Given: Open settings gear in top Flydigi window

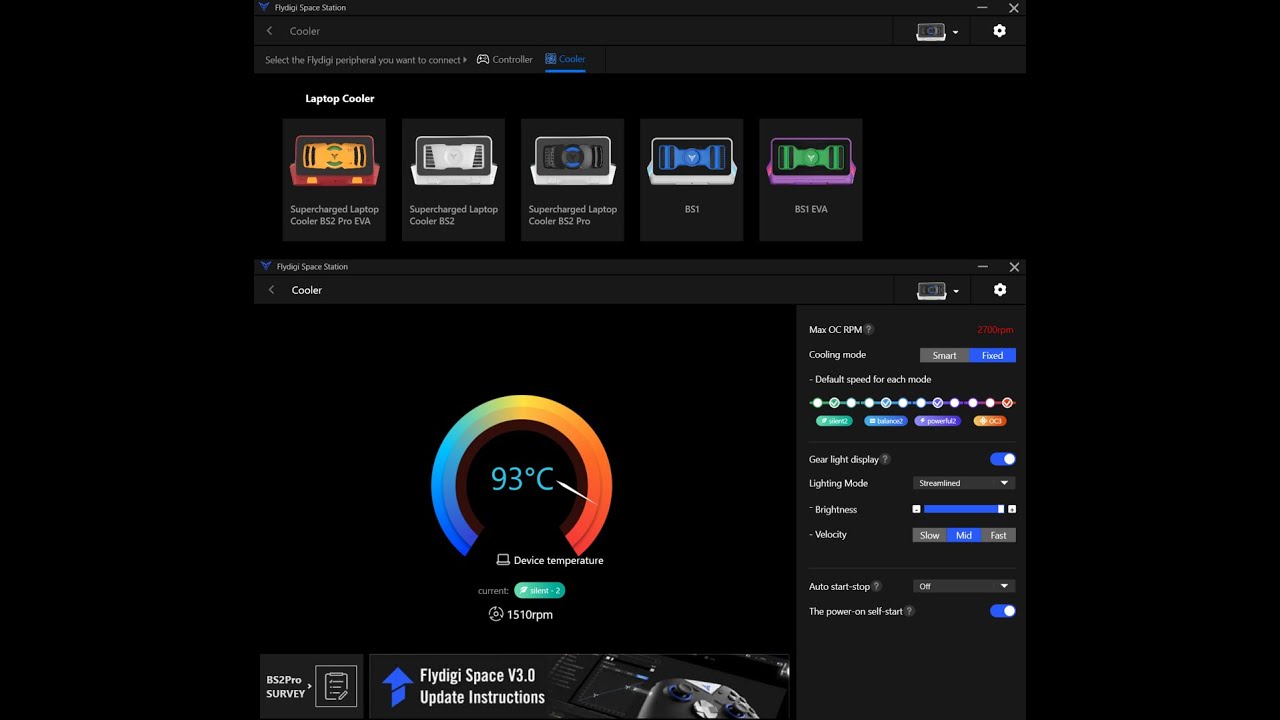Looking at the screenshot, I should (999, 31).
